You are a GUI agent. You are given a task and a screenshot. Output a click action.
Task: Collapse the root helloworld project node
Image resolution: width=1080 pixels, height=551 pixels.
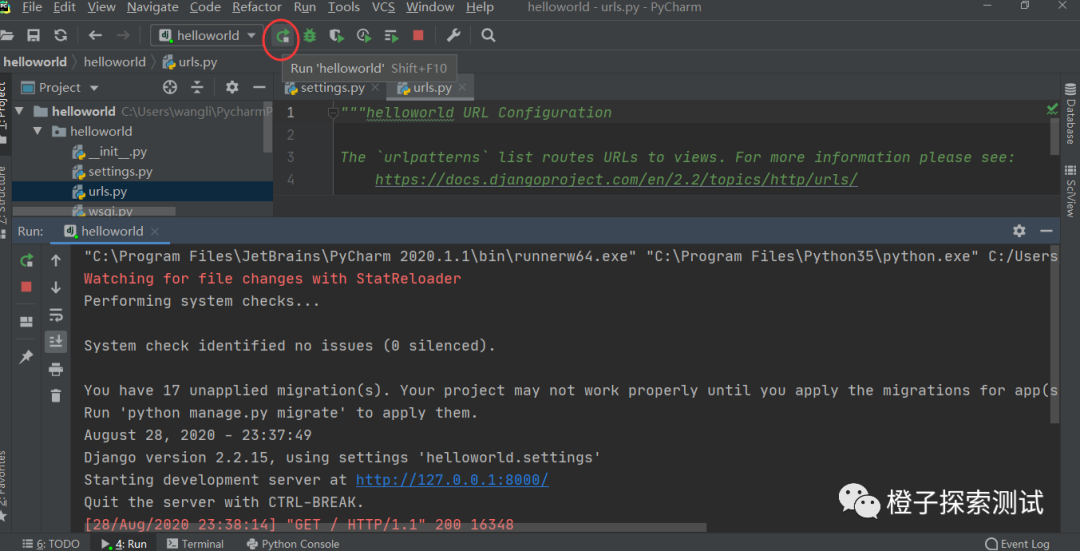point(19,111)
